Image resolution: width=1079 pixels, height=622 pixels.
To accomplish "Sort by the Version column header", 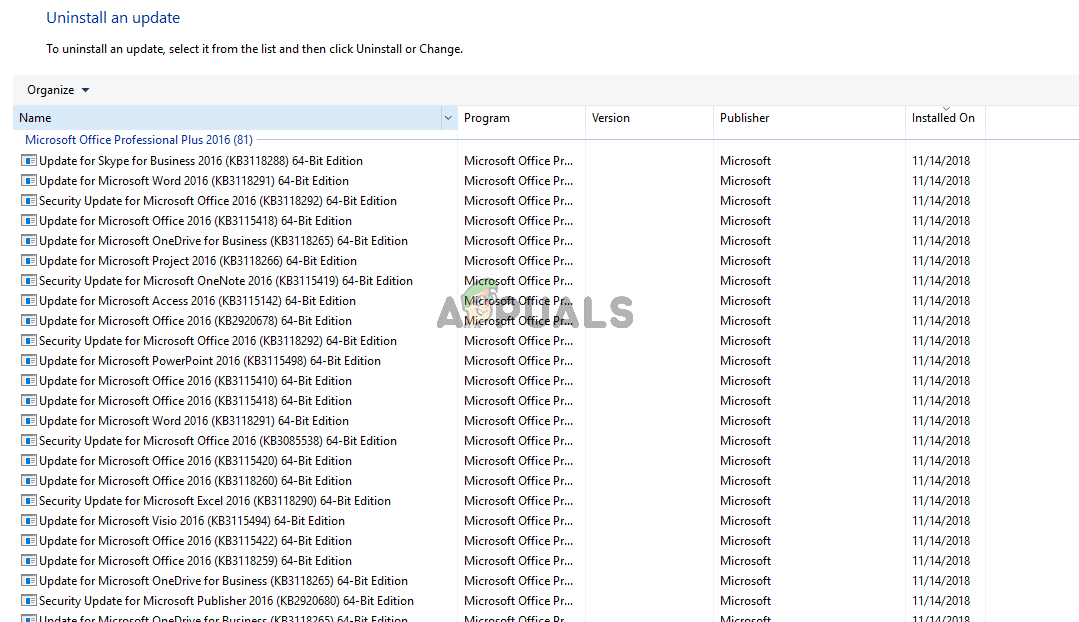I will click(x=649, y=118).
